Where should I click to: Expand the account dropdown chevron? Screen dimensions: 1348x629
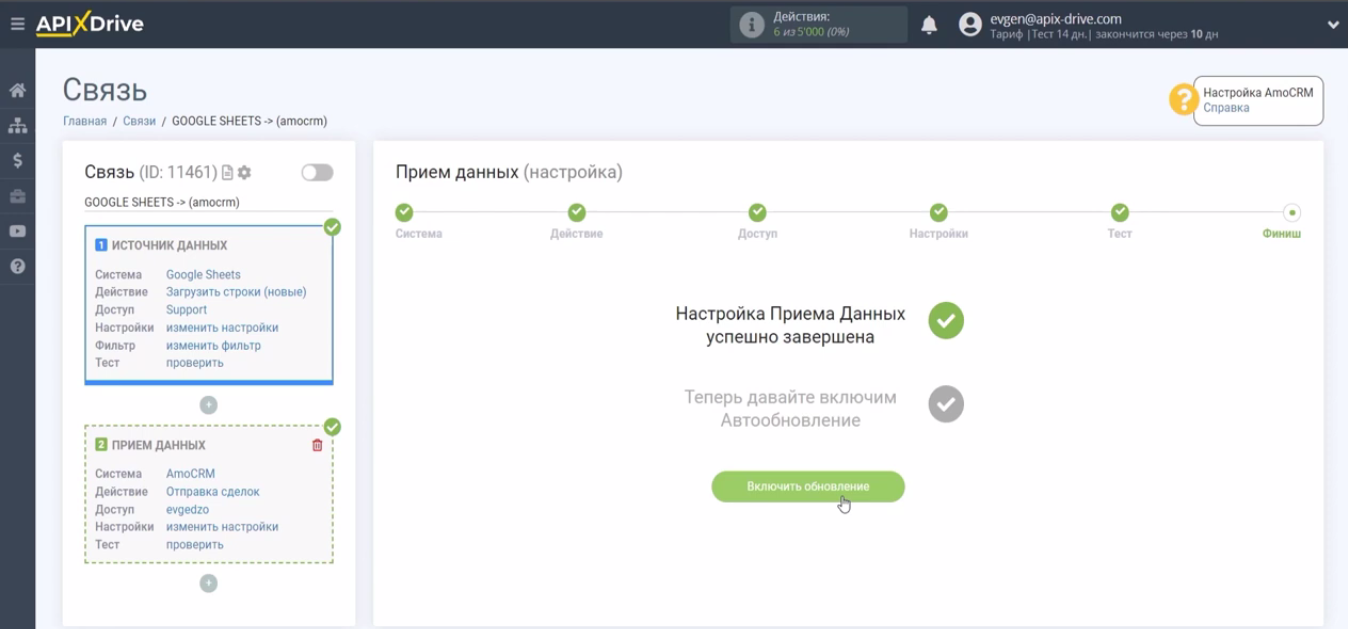point(1333,25)
